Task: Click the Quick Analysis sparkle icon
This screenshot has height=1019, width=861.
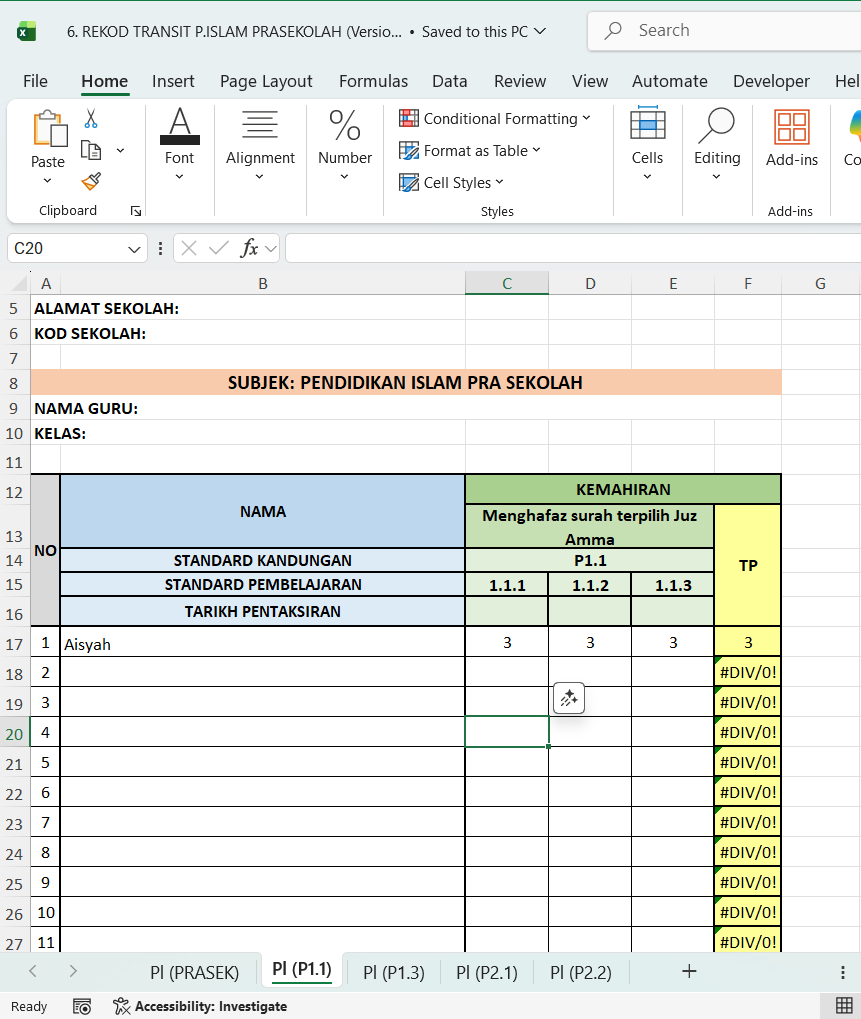Action: (x=569, y=699)
